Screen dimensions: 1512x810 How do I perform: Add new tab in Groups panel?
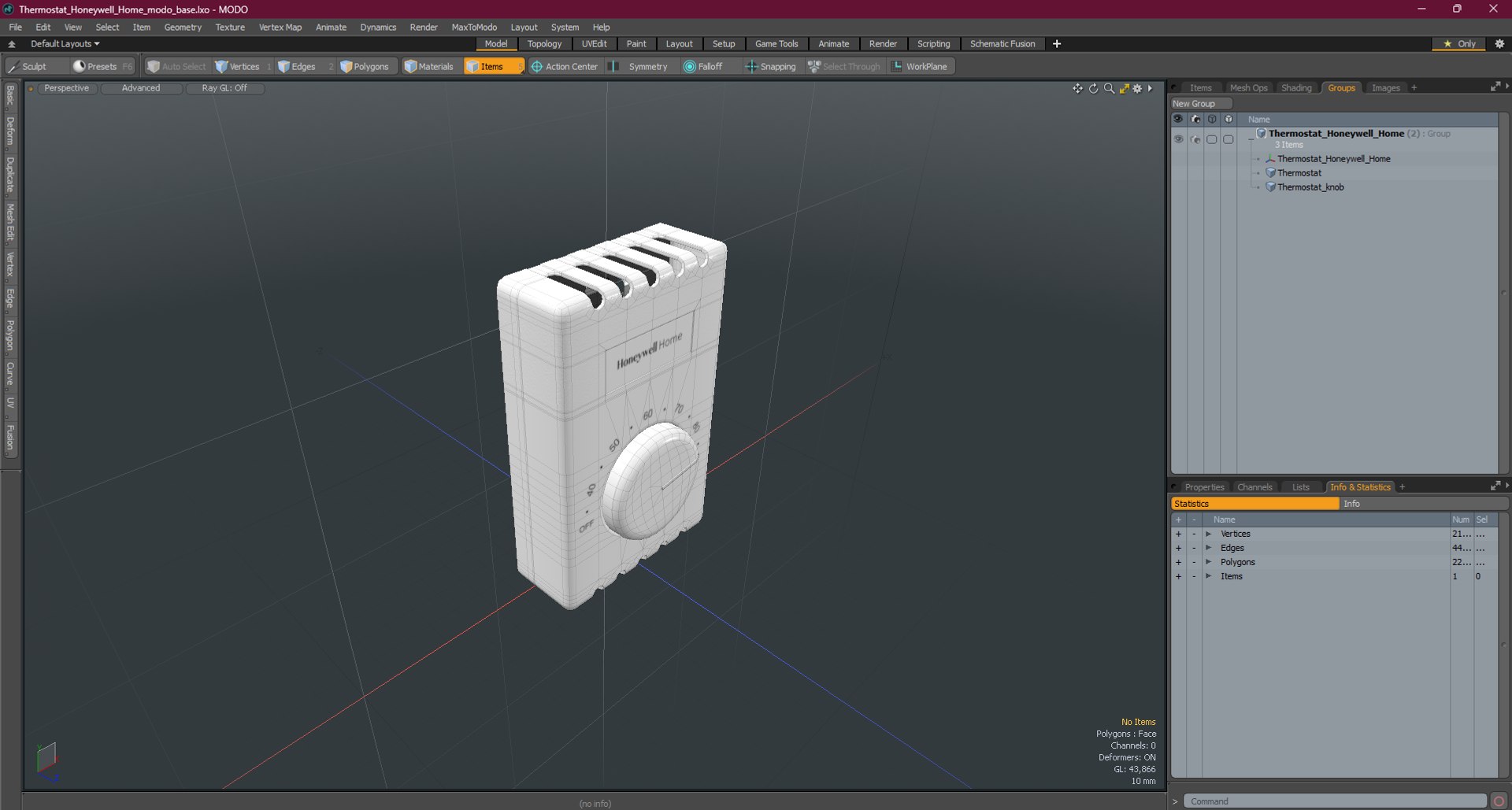[x=1414, y=88]
